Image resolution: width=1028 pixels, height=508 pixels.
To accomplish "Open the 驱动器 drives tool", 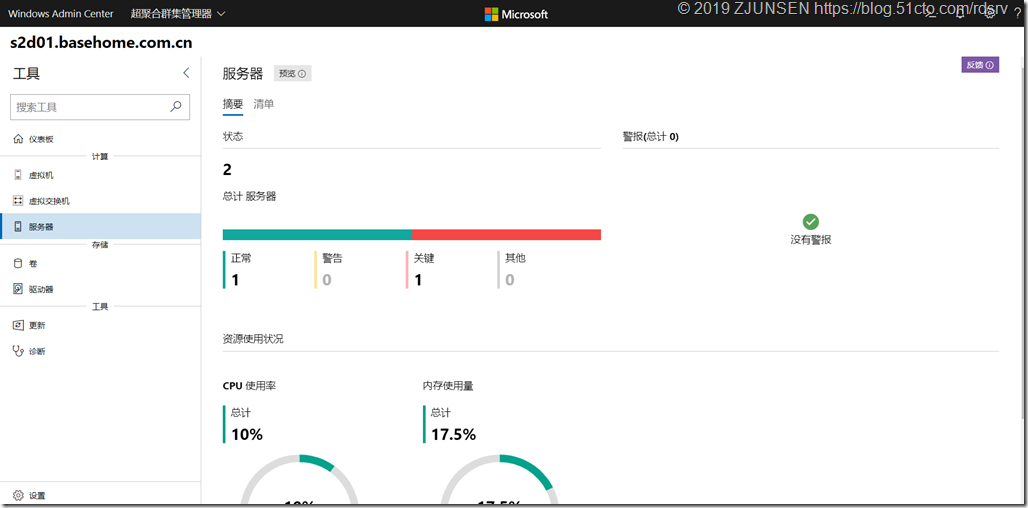I will [100, 289].
